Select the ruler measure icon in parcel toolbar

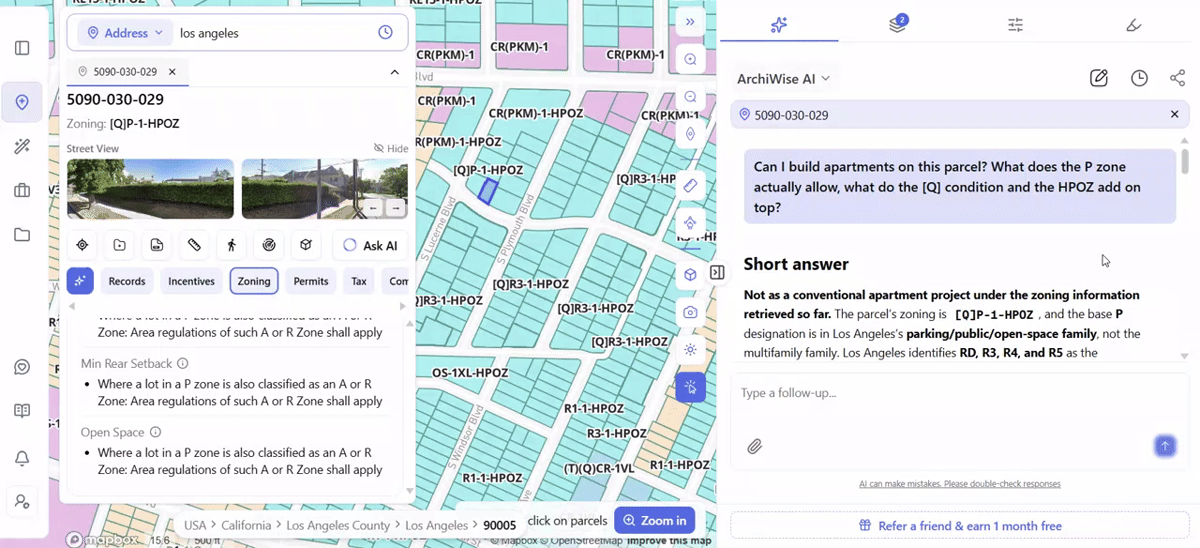[x=194, y=245]
